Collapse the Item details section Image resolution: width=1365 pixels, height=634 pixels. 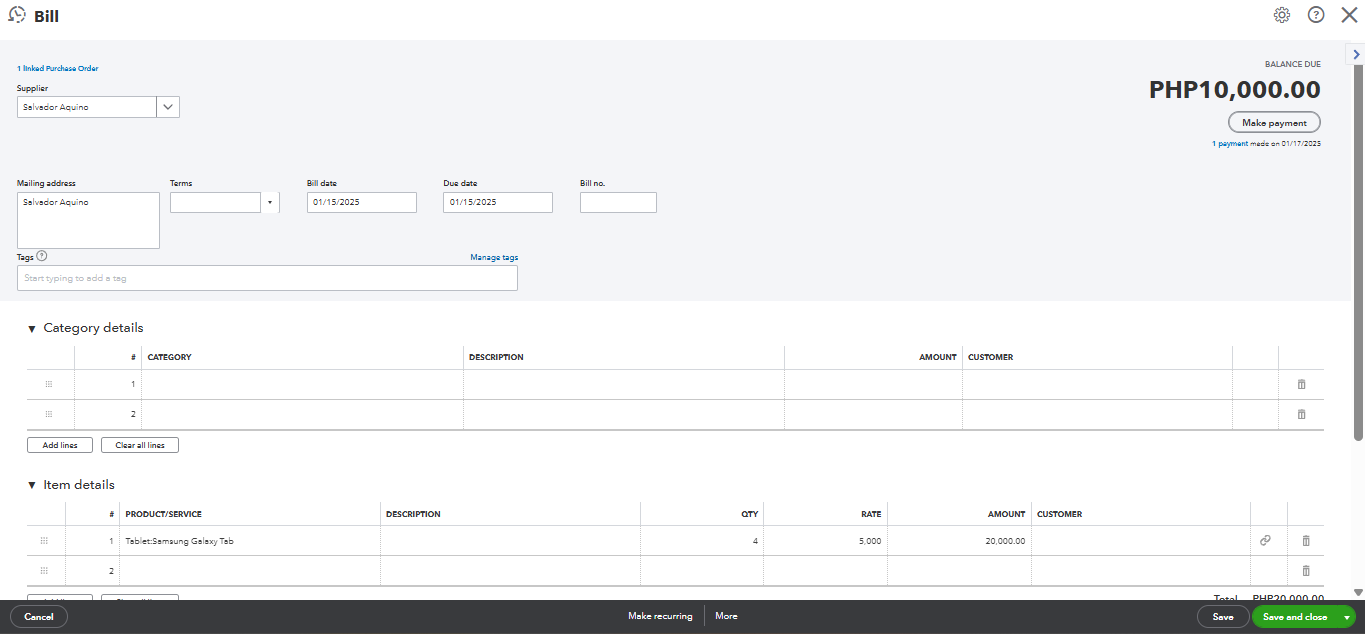(x=32, y=486)
